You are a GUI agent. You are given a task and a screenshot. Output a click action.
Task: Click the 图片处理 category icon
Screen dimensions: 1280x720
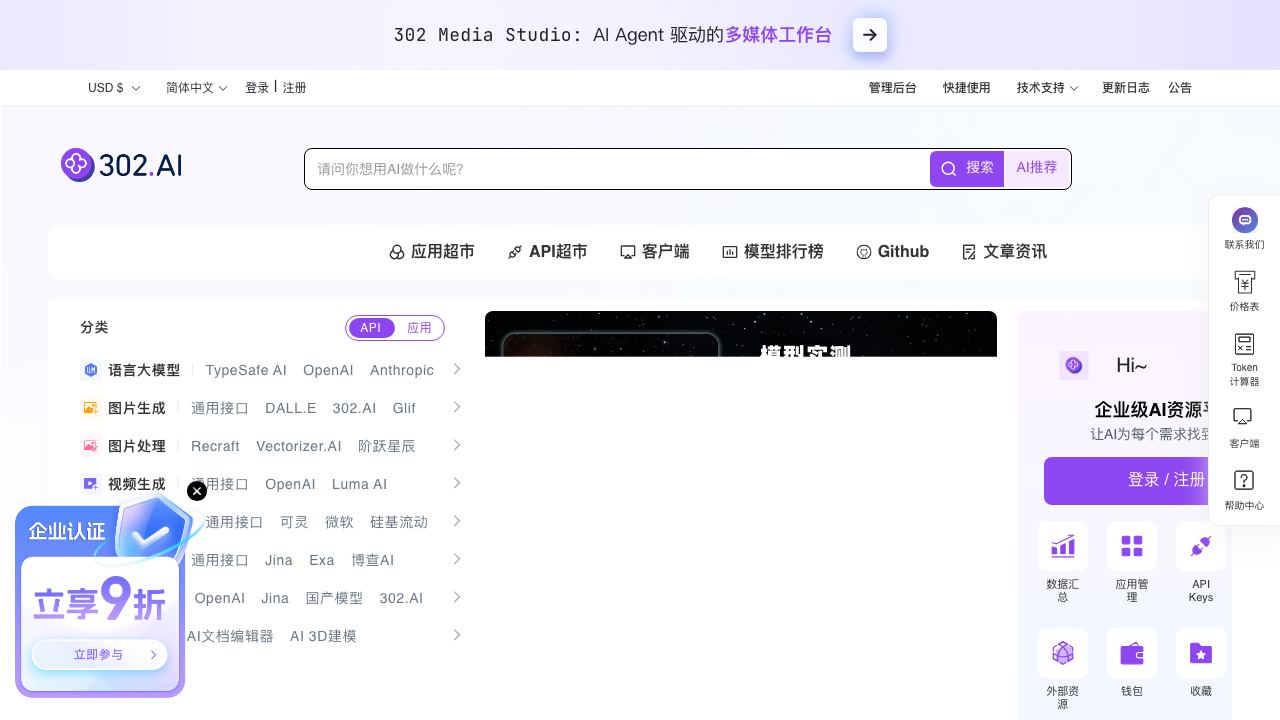click(90, 446)
